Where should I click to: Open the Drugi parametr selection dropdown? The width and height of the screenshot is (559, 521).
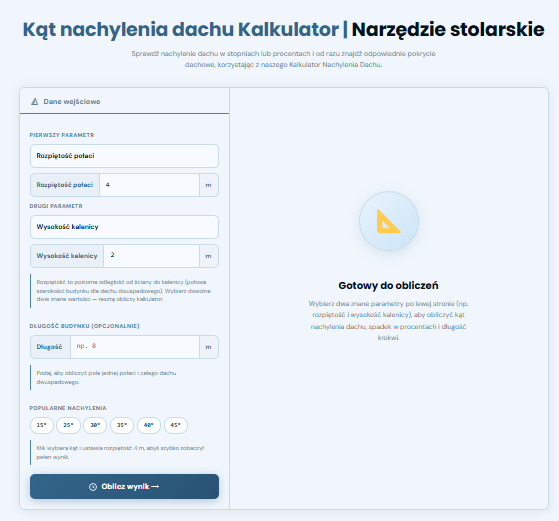point(124,227)
